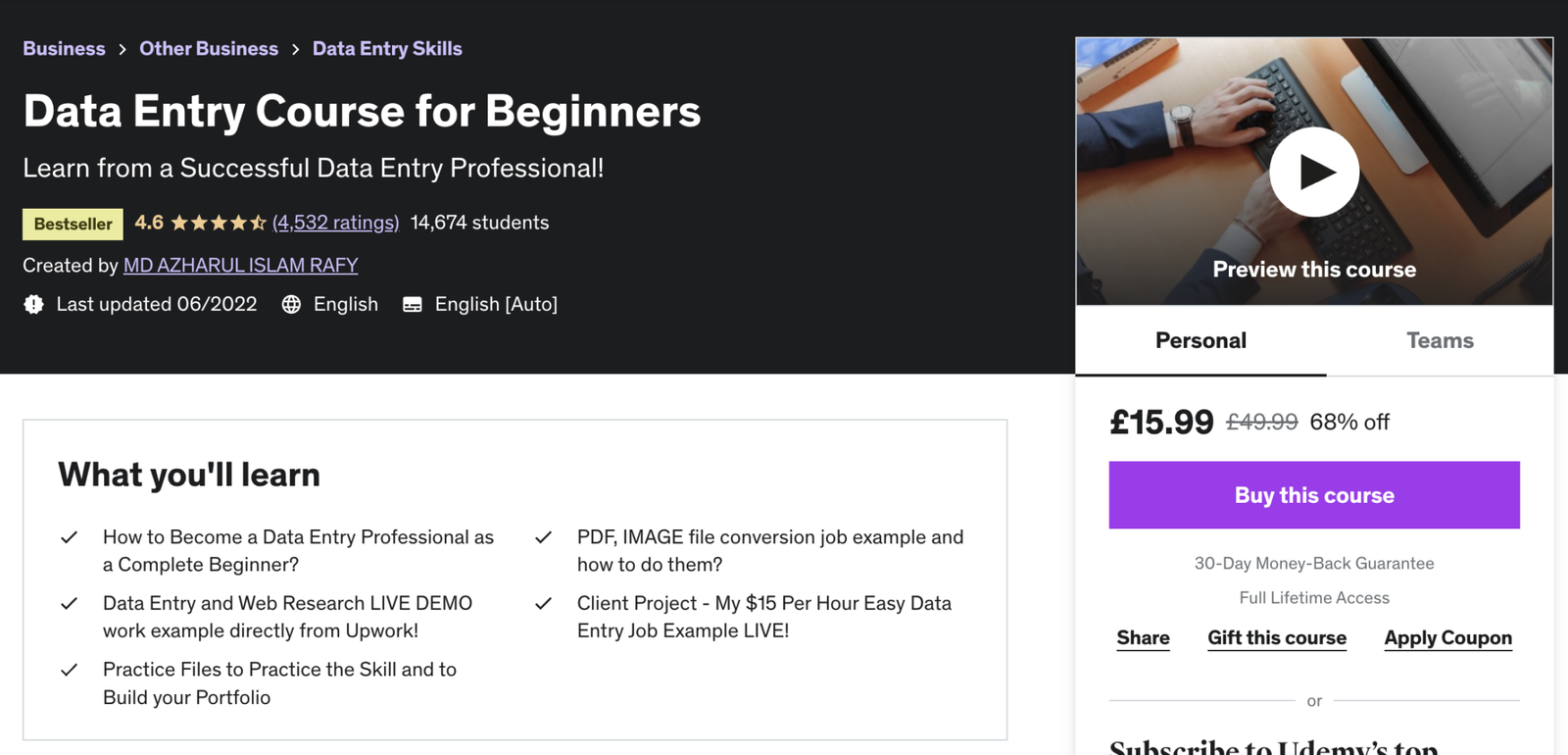1568x755 pixels.
Task: Open the 4,532 ratings link
Action: pyautogui.click(x=337, y=223)
